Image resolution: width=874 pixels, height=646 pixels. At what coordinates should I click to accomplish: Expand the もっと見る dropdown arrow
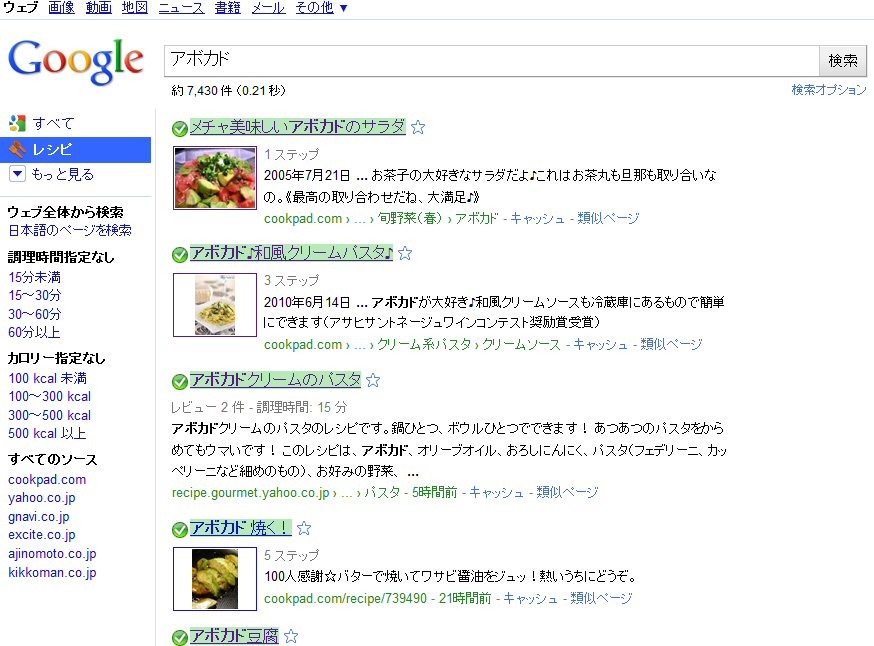click(x=17, y=174)
